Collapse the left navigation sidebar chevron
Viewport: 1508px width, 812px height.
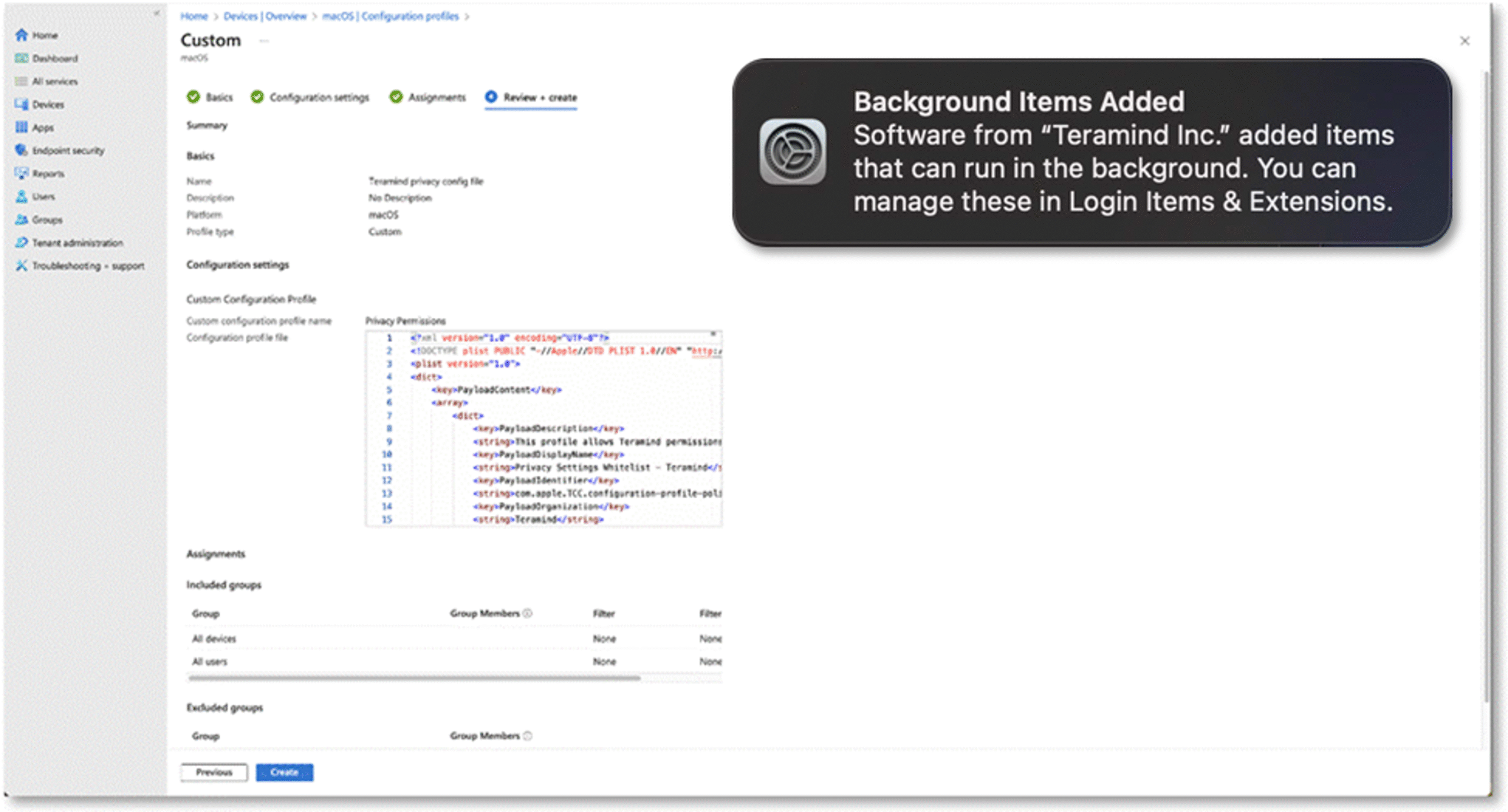click(x=156, y=13)
